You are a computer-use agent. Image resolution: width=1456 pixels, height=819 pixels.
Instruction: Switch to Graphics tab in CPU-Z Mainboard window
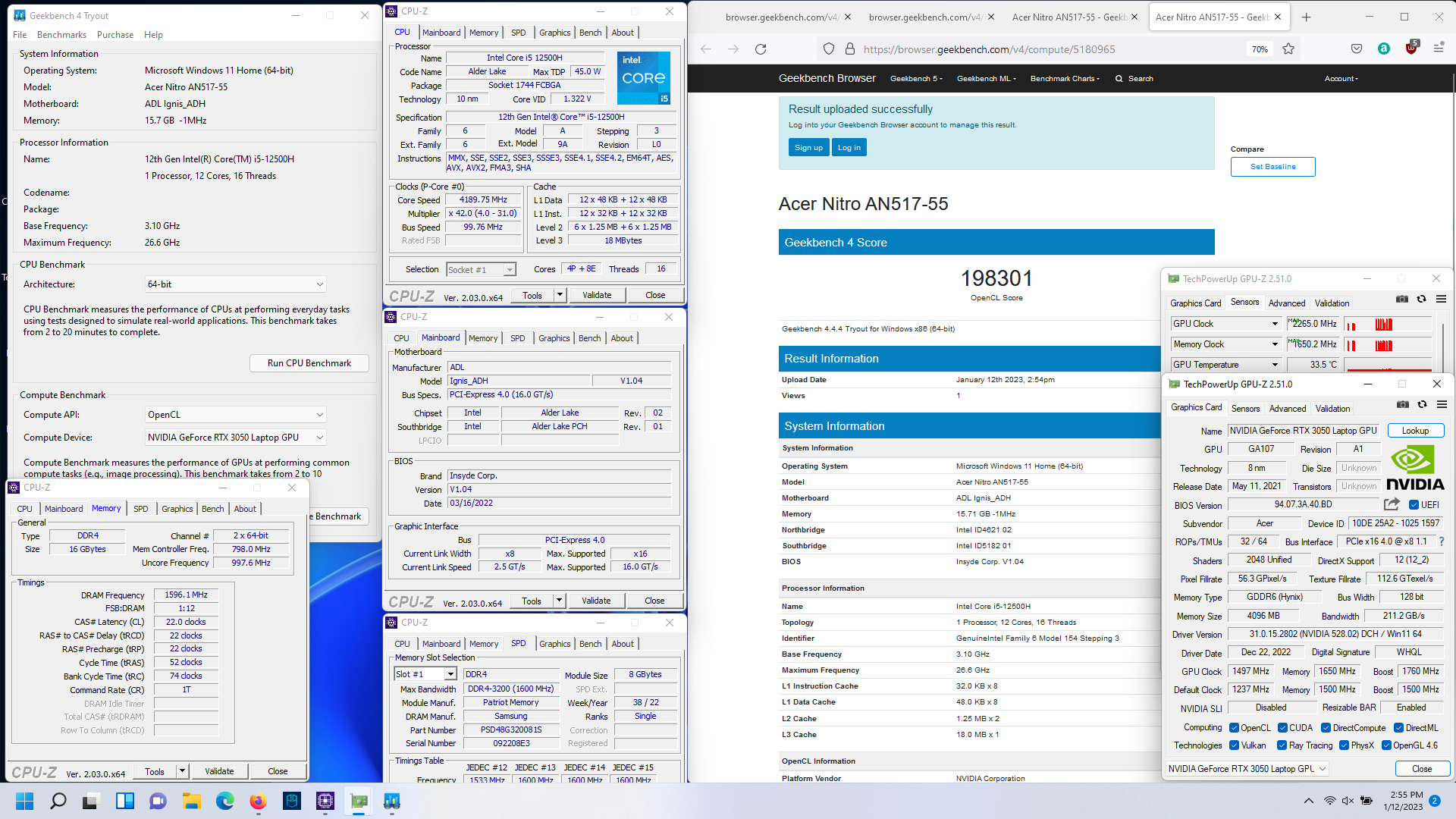click(554, 338)
